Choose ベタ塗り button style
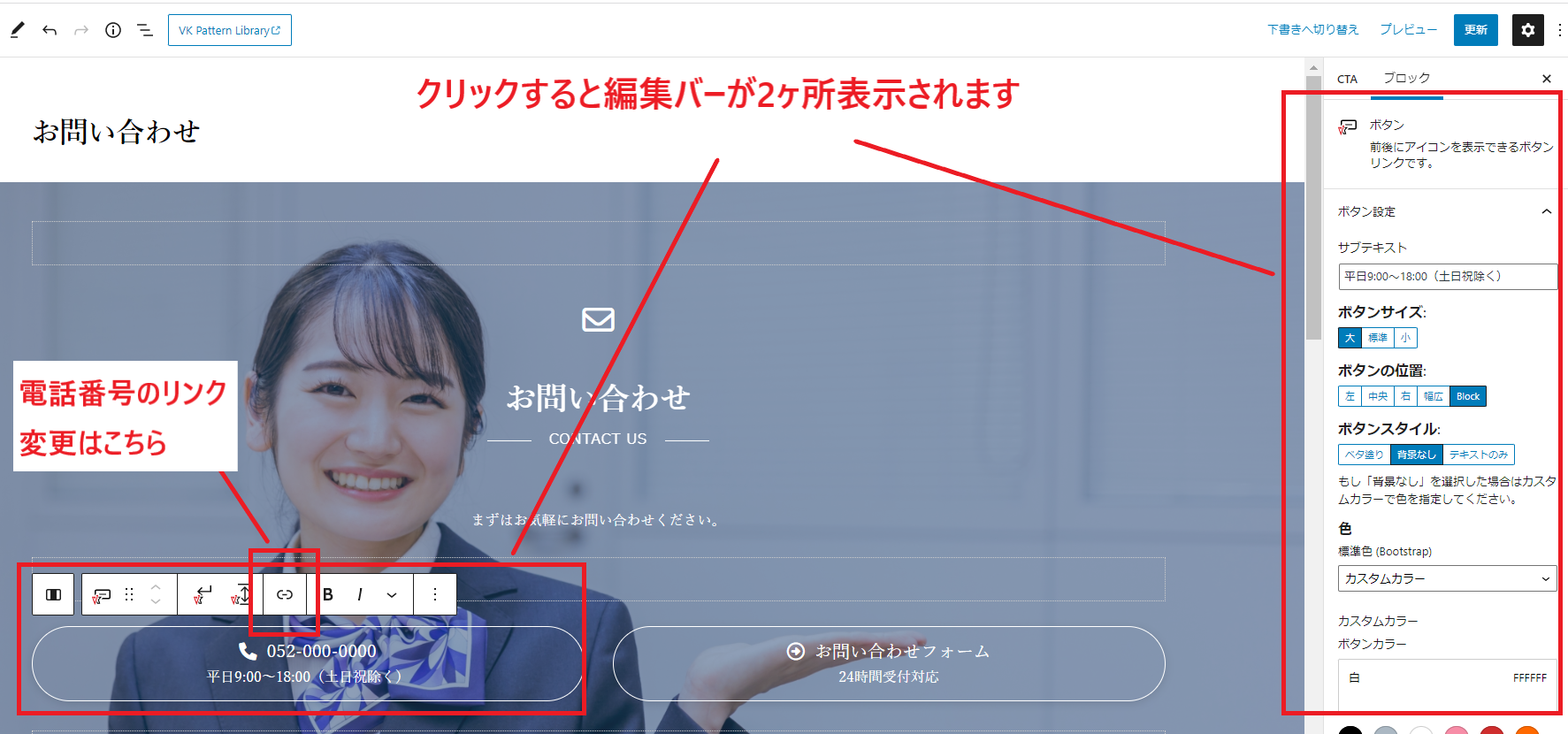The height and width of the screenshot is (734, 1568). tap(1364, 455)
